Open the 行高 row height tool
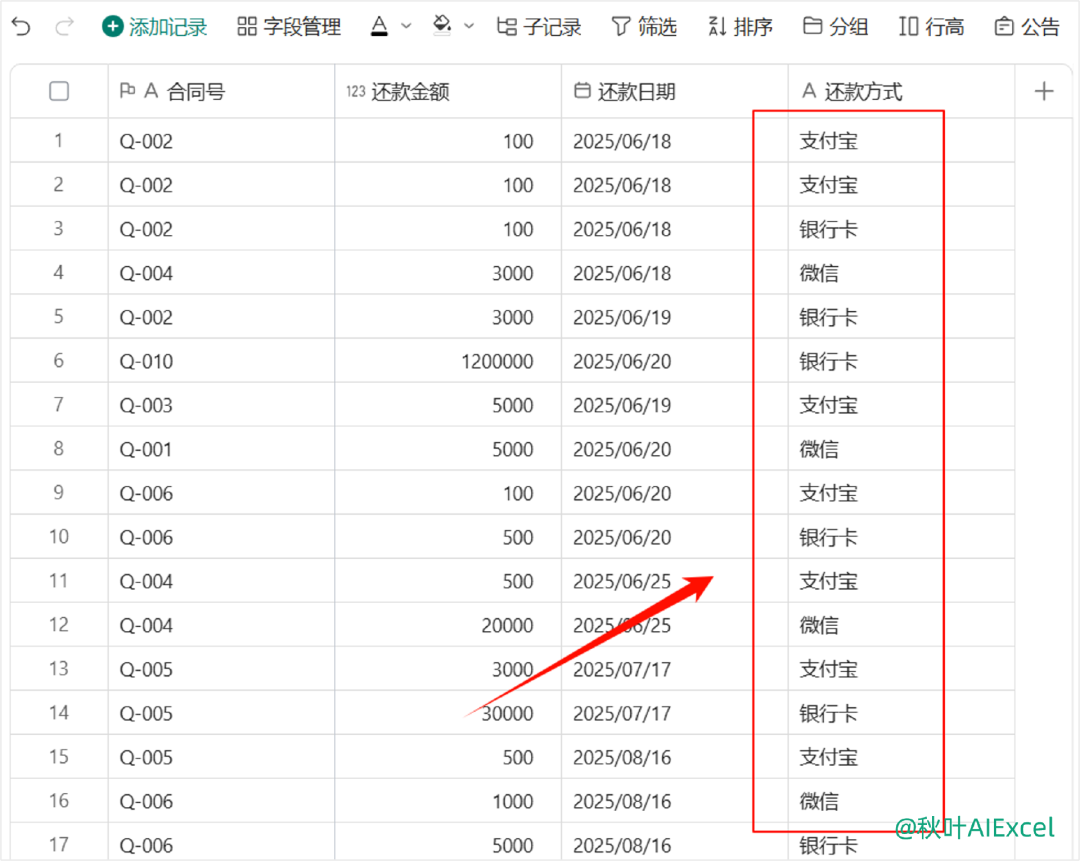Screen dimensions: 1080x861 click(x=931, y=27)
